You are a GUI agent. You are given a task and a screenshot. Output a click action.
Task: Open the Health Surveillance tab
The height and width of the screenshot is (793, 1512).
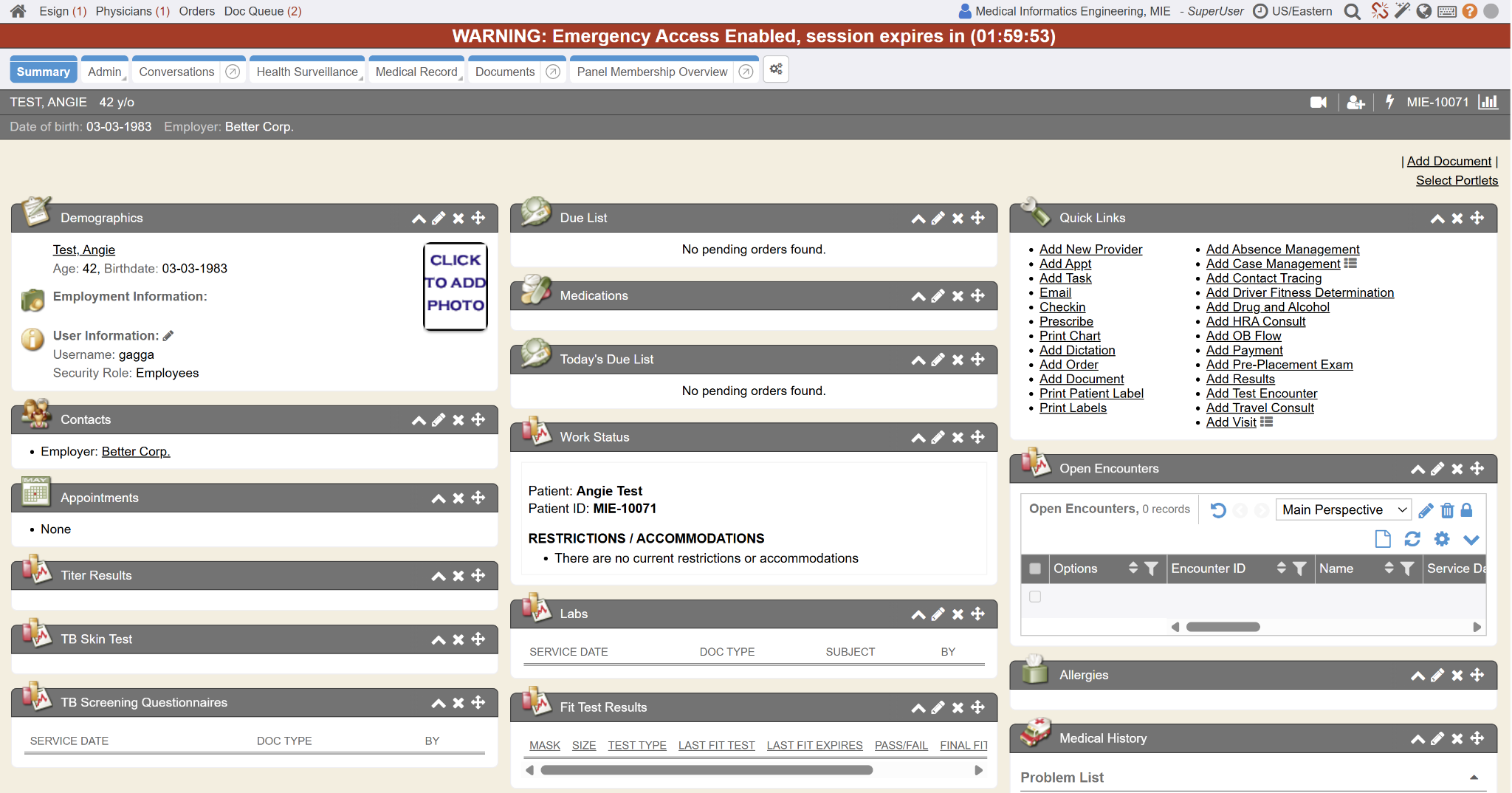pyautogui.click(x=307, y=72)
